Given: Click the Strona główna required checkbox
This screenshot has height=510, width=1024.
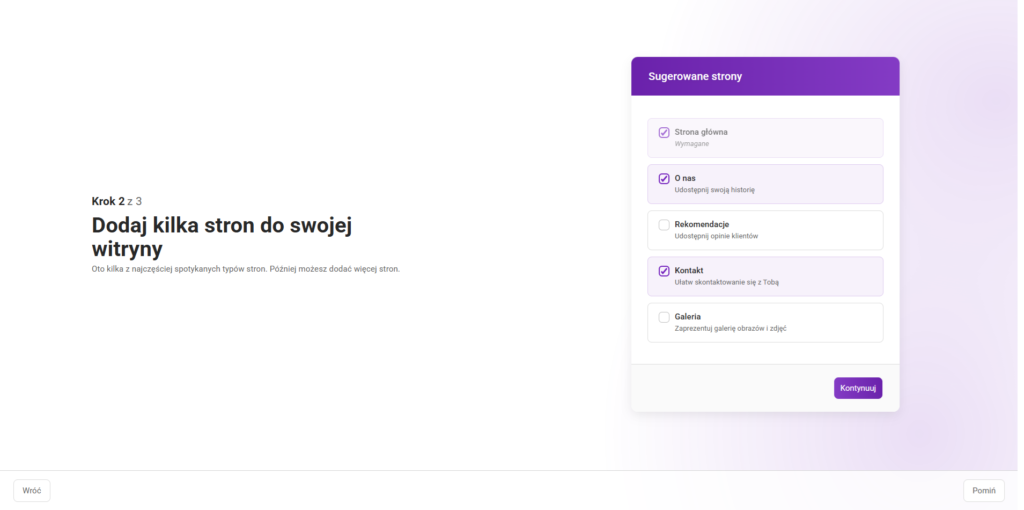Looking at the screenshot, I should [664, 132].
